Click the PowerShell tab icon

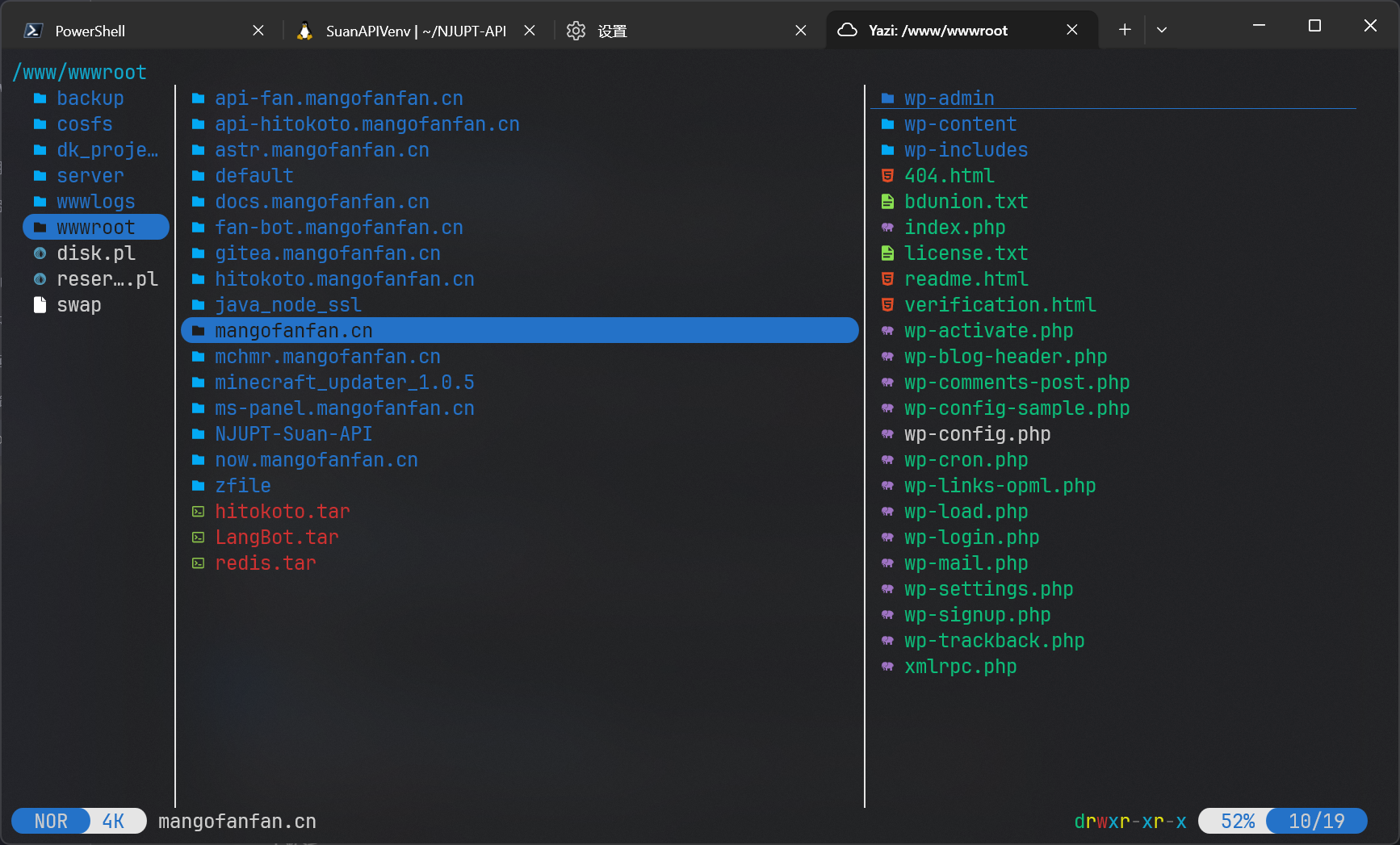point(33,31)
